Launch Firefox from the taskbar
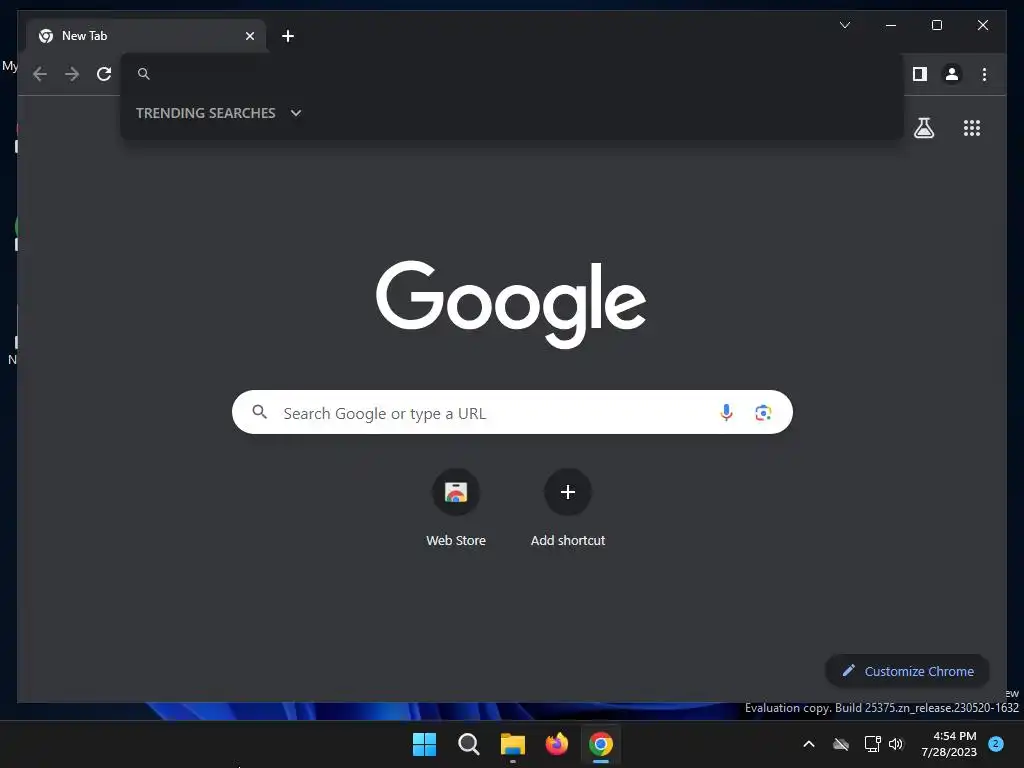The width and height of the screenshot is (1024, 768). (556, 744)
